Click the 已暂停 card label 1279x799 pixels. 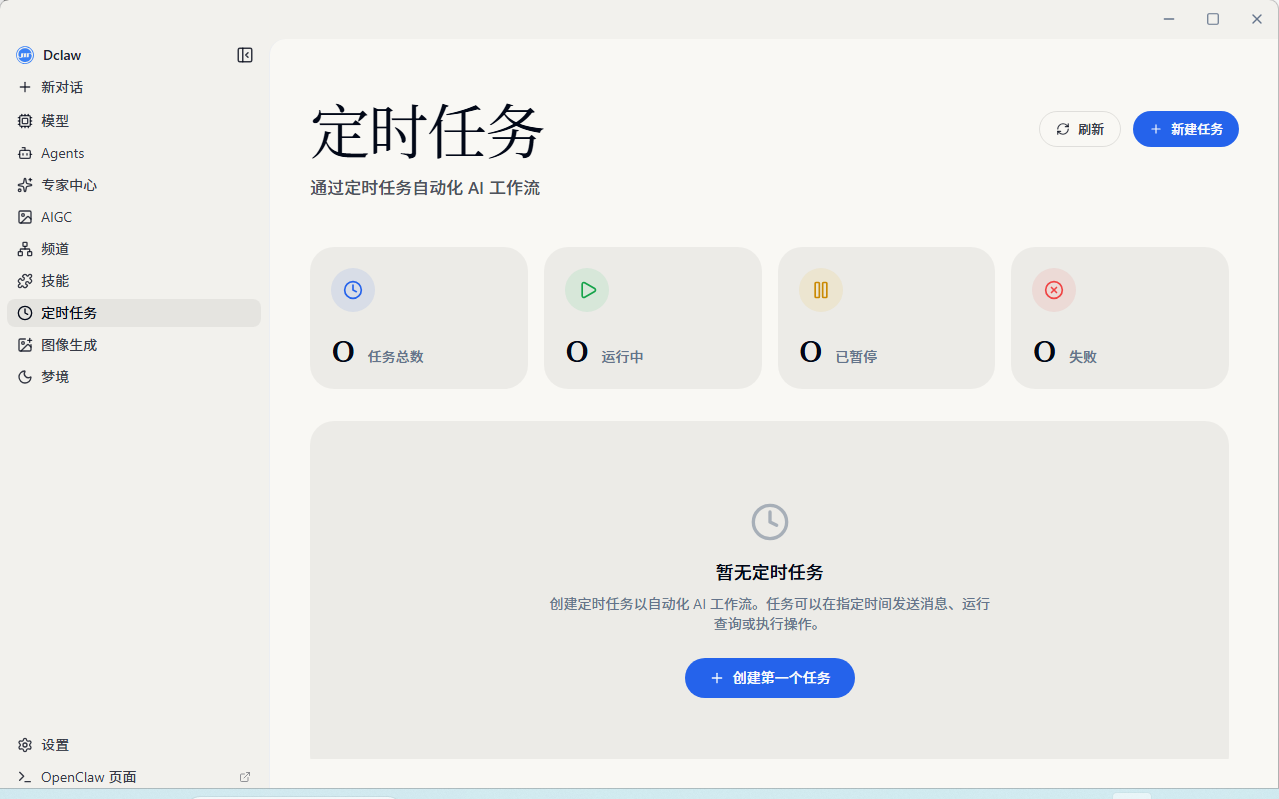point(857,357)
